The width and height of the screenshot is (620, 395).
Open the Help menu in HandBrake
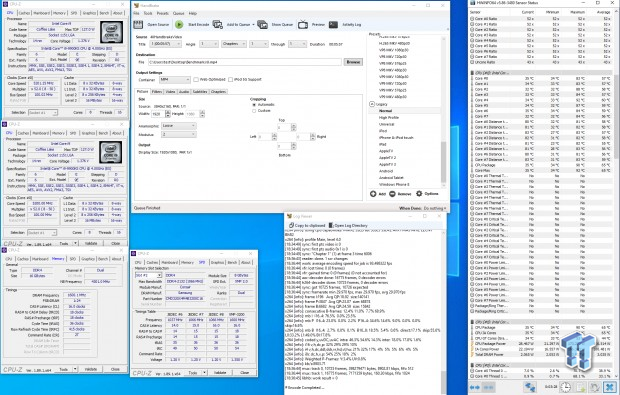pos(193,13)
